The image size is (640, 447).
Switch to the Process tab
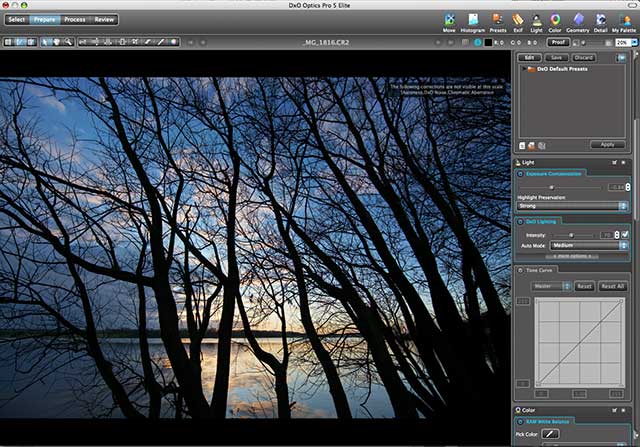[75, 20]
